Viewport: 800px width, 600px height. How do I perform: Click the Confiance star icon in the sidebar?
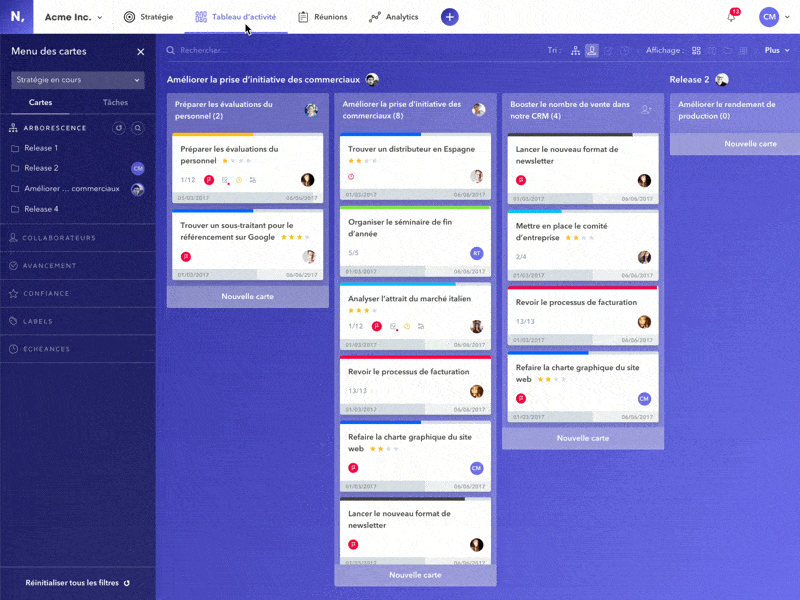click(x=14, y=293)
